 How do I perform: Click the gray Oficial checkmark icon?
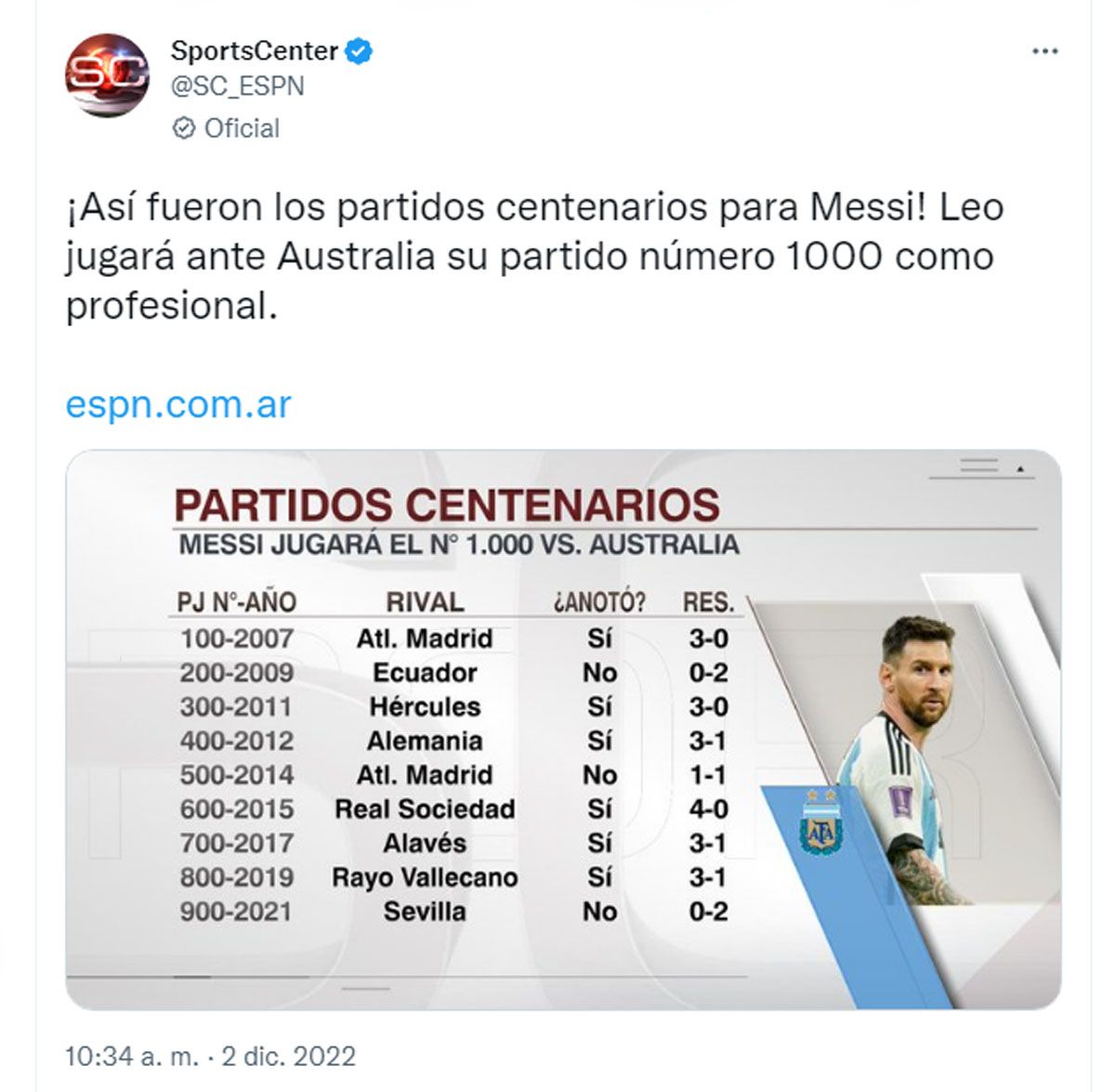click(184, 128)
